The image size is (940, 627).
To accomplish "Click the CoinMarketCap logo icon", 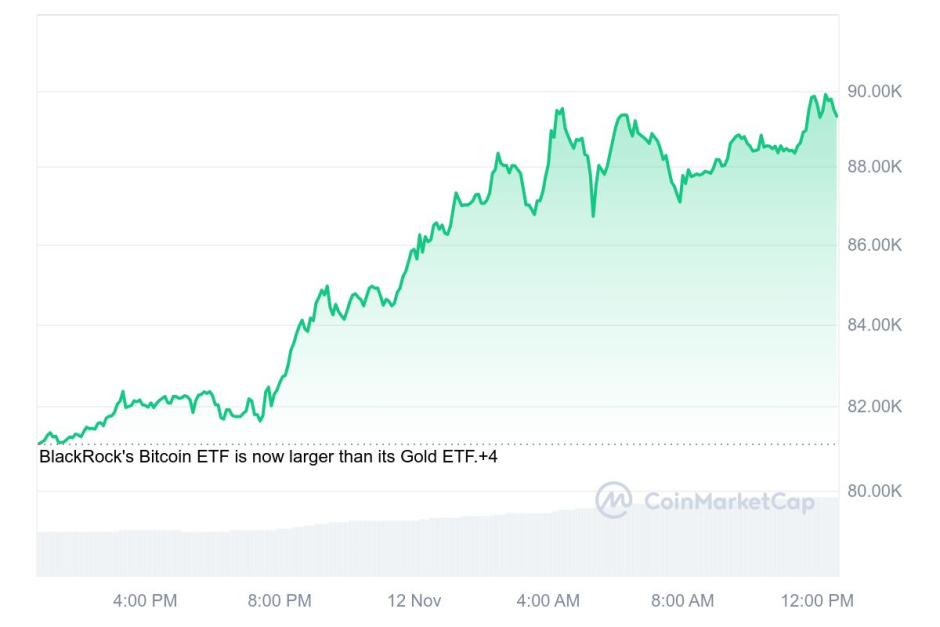I will click(x=613, y=500).
